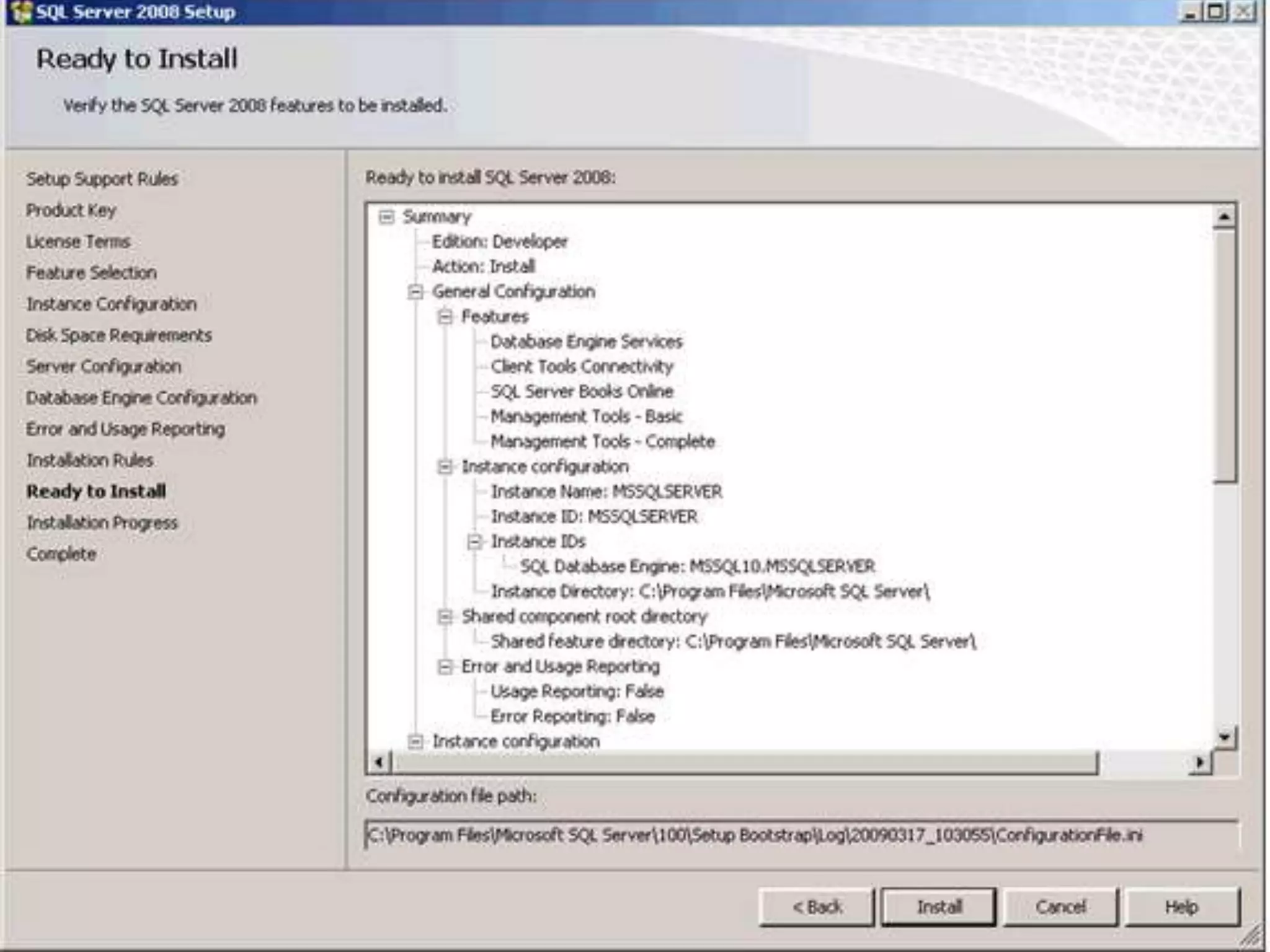Click the scroll down arrow of summary tree
The height and width of the screenshot is (952, 1270).
click(x=1224, y=737)
